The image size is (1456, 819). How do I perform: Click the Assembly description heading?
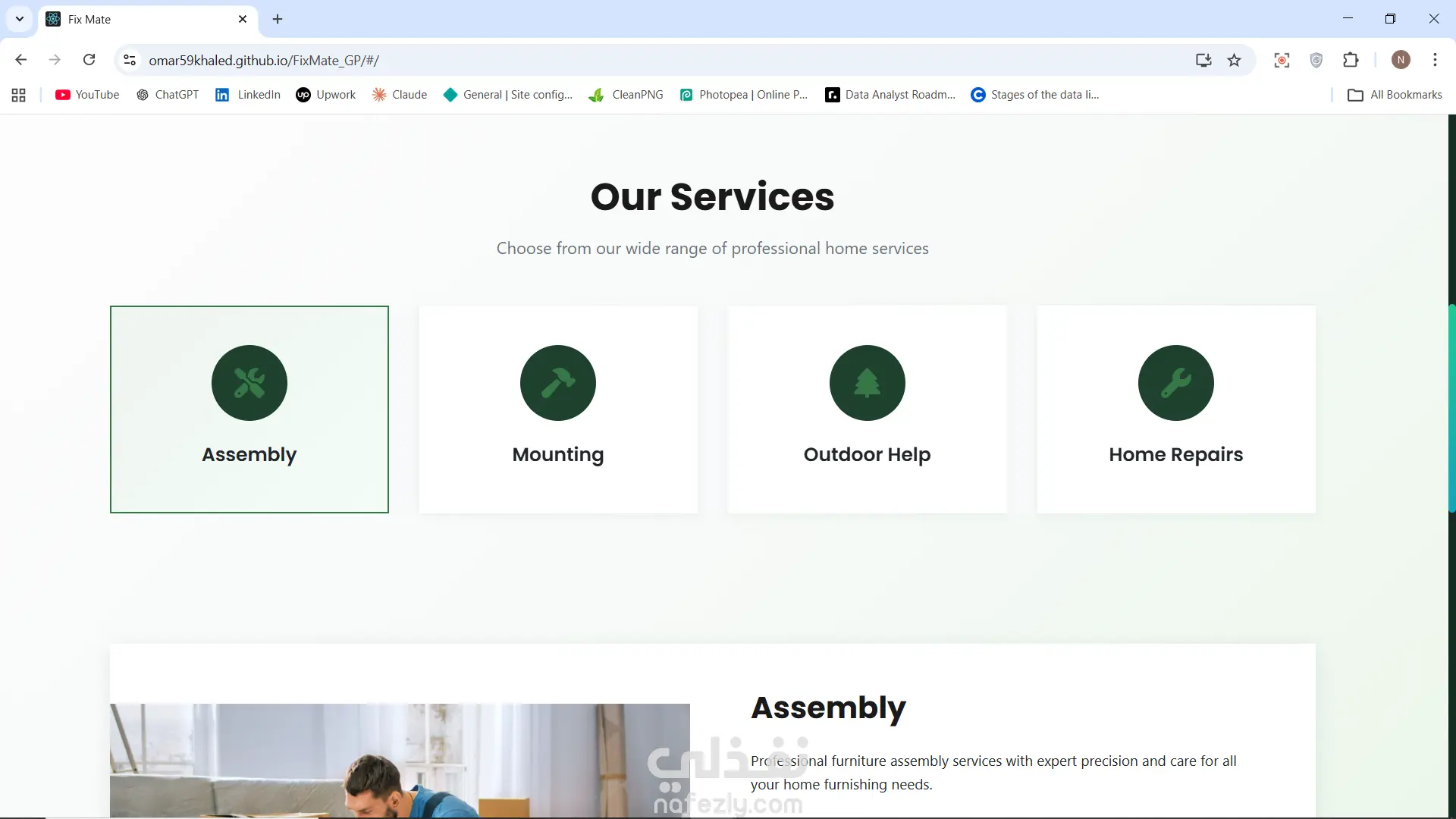pyautogui.click(x=828, y=708)
